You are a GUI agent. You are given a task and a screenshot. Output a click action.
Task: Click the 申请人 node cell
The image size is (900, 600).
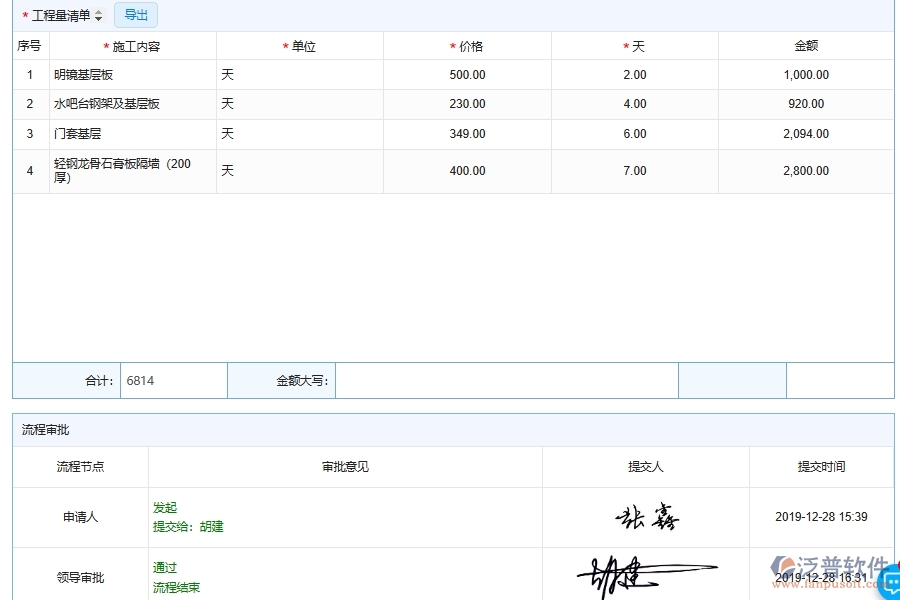pos(80,517)
